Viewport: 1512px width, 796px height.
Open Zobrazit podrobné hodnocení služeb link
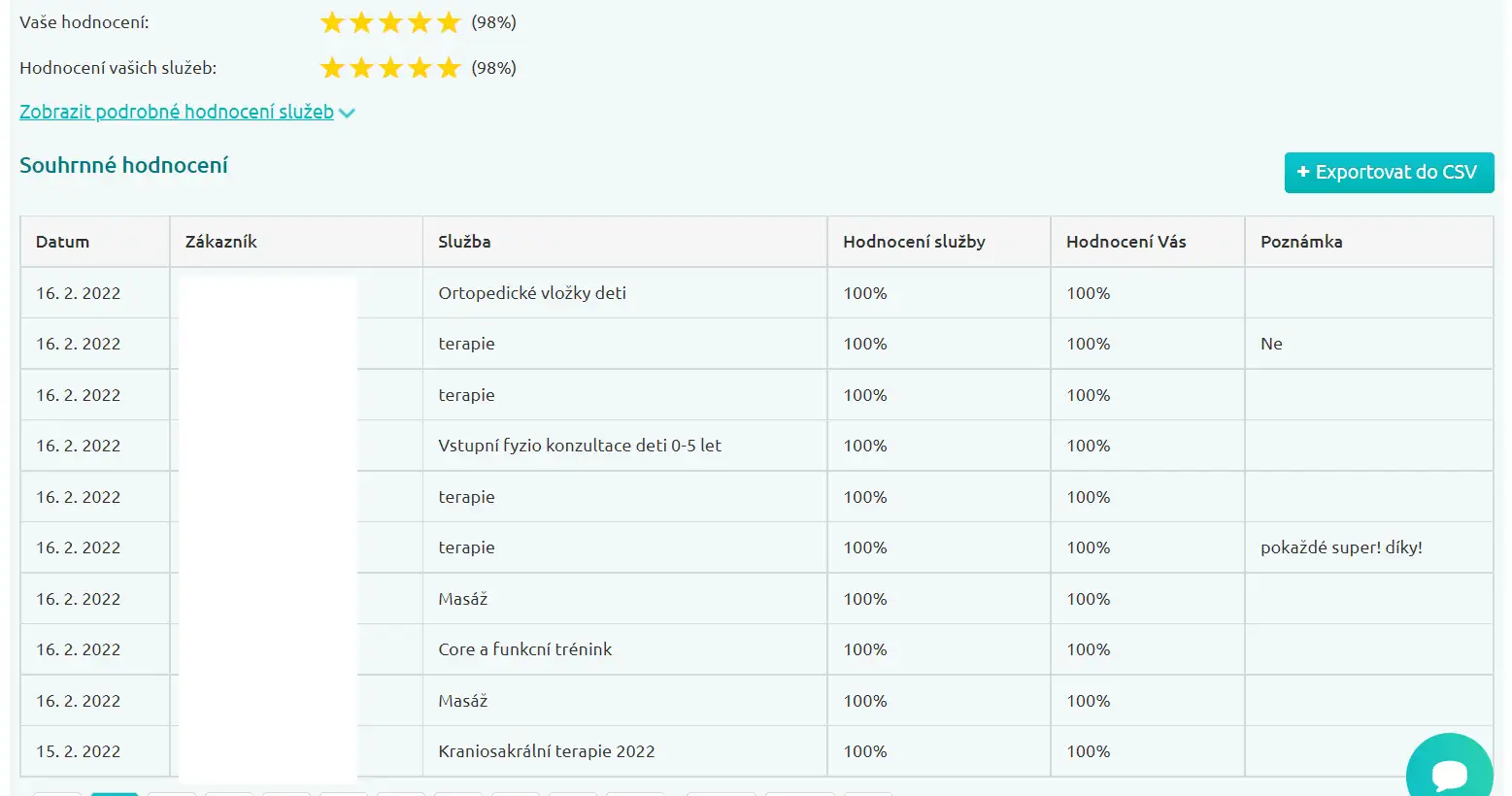pos(177,112)
